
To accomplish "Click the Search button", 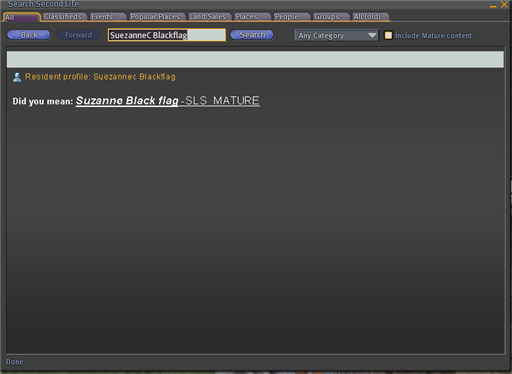I will click(252, 35).
